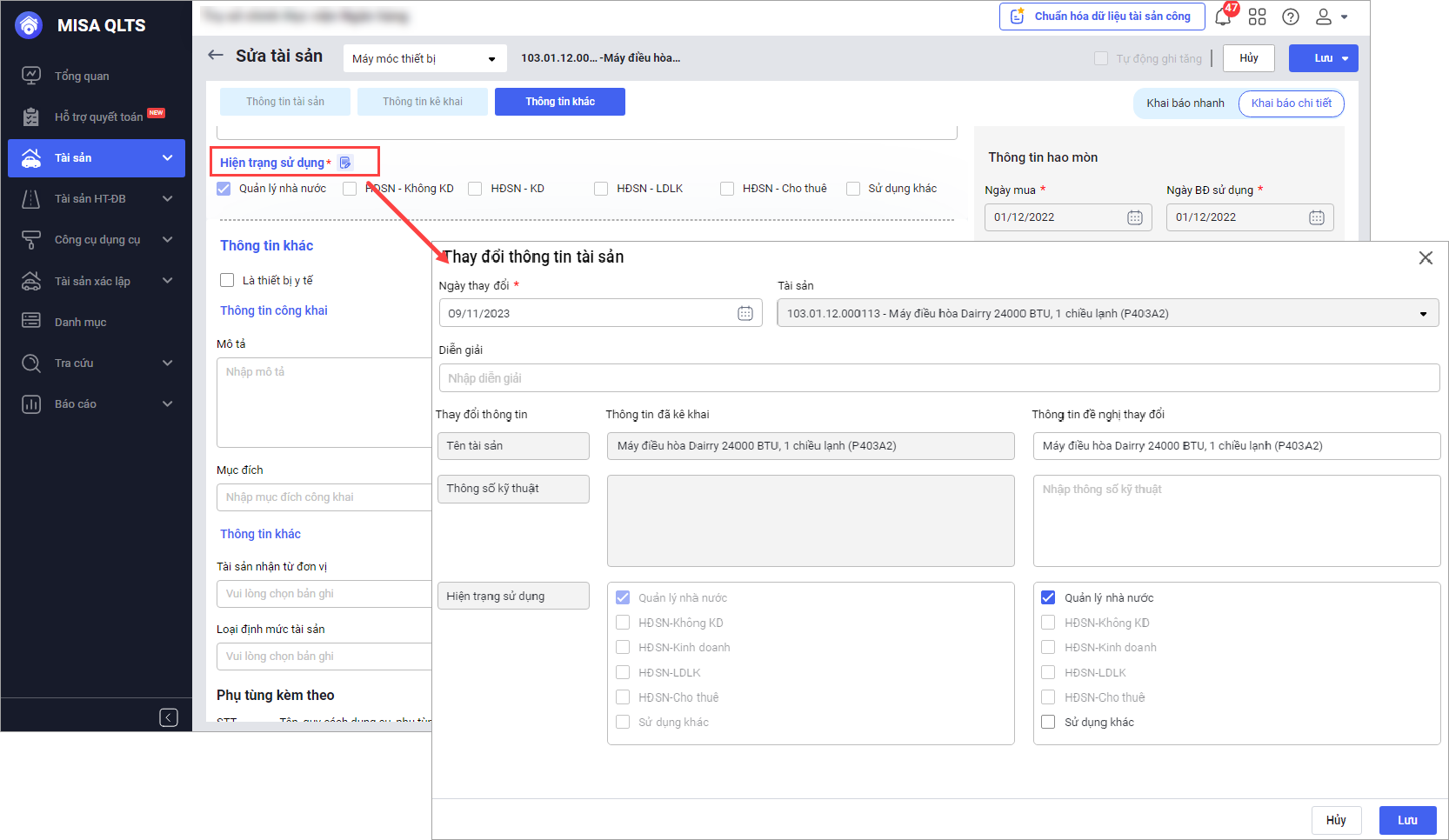This screenshot has width=1449, height=840.
Task: Tick Sử dụng khác in proposed changes column
Action: [x=1048, y=722]
